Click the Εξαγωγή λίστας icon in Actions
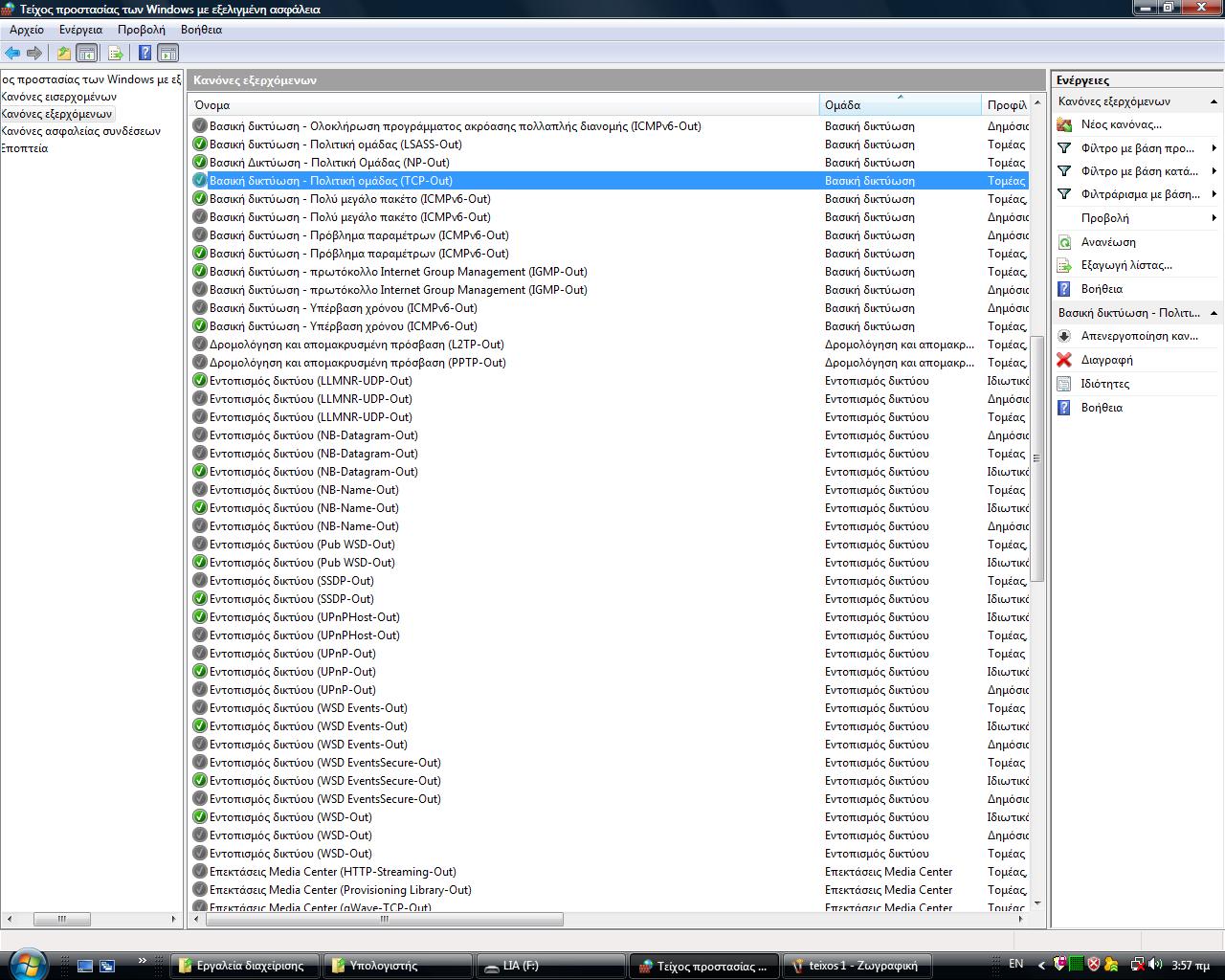1225x980 pixels. pyautogui.click(x=1064, y=265)
